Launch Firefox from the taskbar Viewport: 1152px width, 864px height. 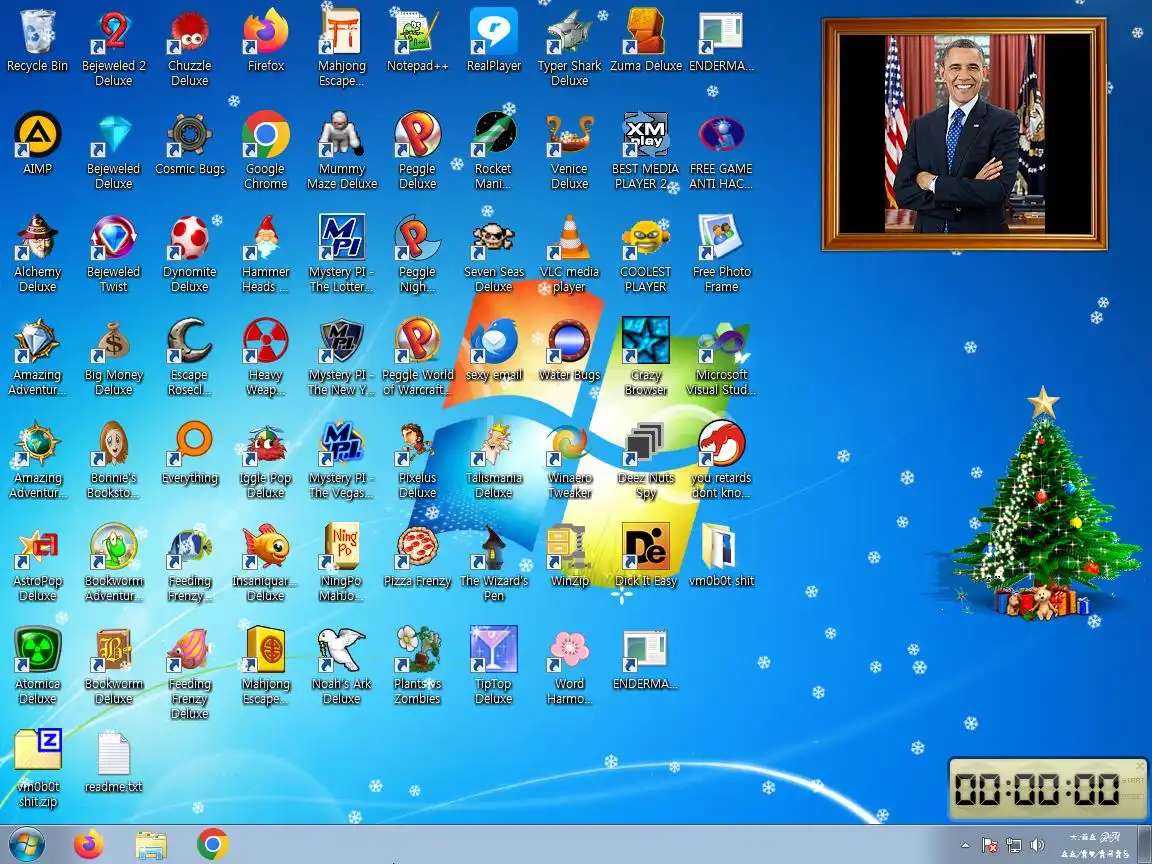point(89,845)
